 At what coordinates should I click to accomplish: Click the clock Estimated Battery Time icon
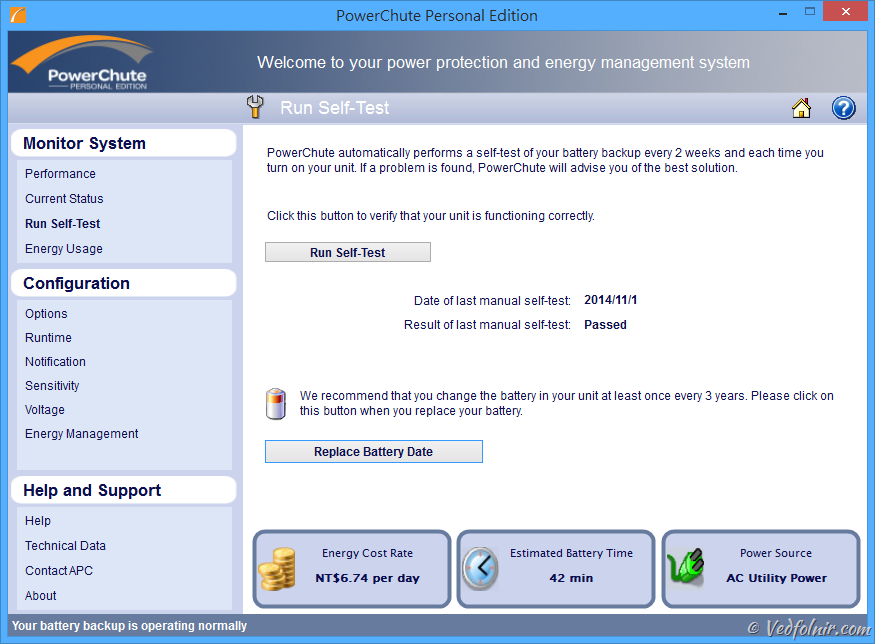click(x=480, y=568)
